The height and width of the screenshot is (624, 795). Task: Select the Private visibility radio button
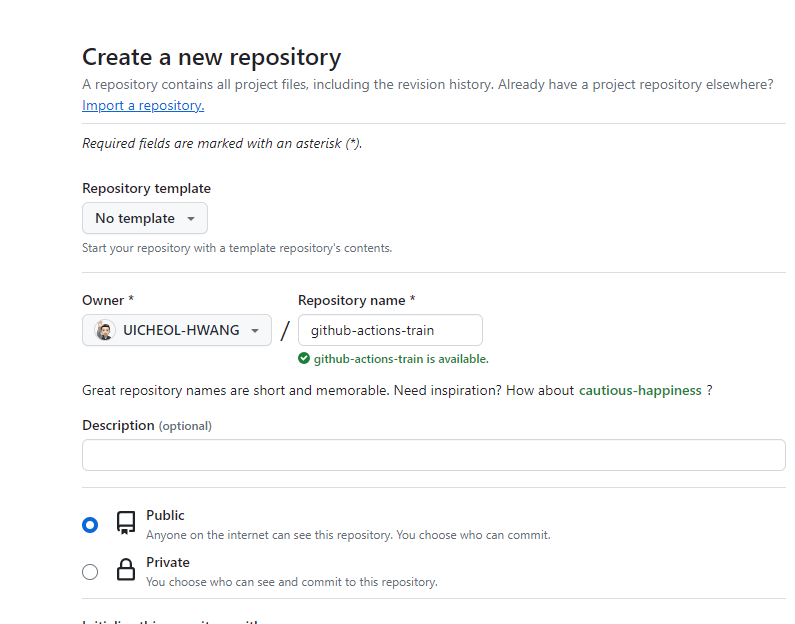pyautogui.click(x=90, y=572)
